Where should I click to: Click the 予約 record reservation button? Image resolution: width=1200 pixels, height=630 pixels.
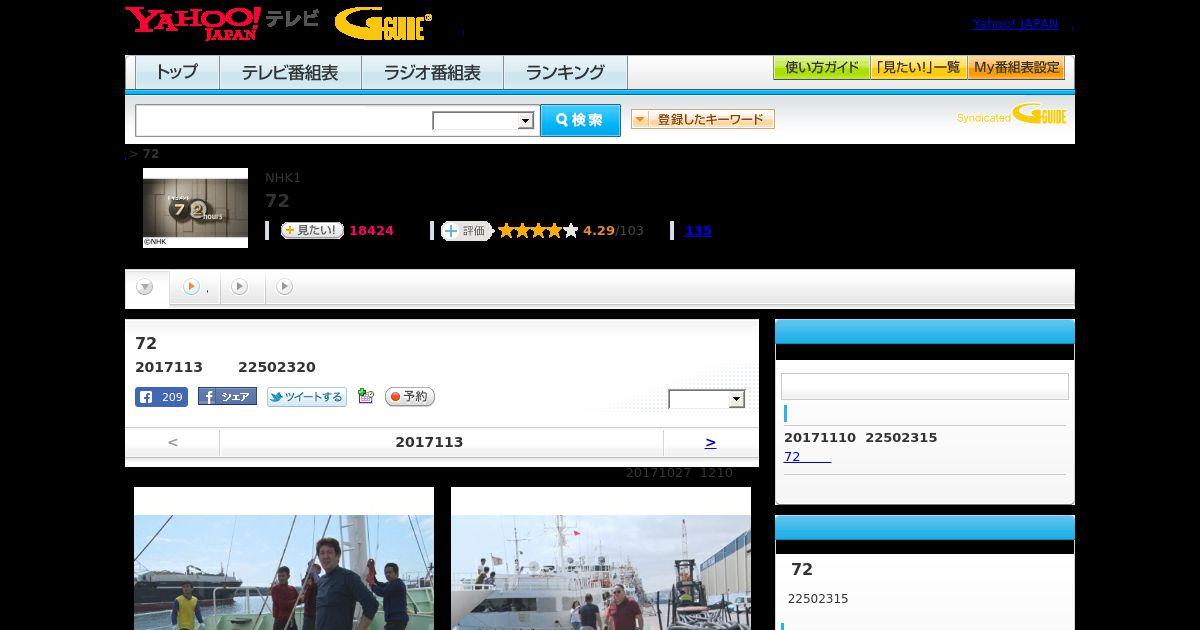point(410,397)
